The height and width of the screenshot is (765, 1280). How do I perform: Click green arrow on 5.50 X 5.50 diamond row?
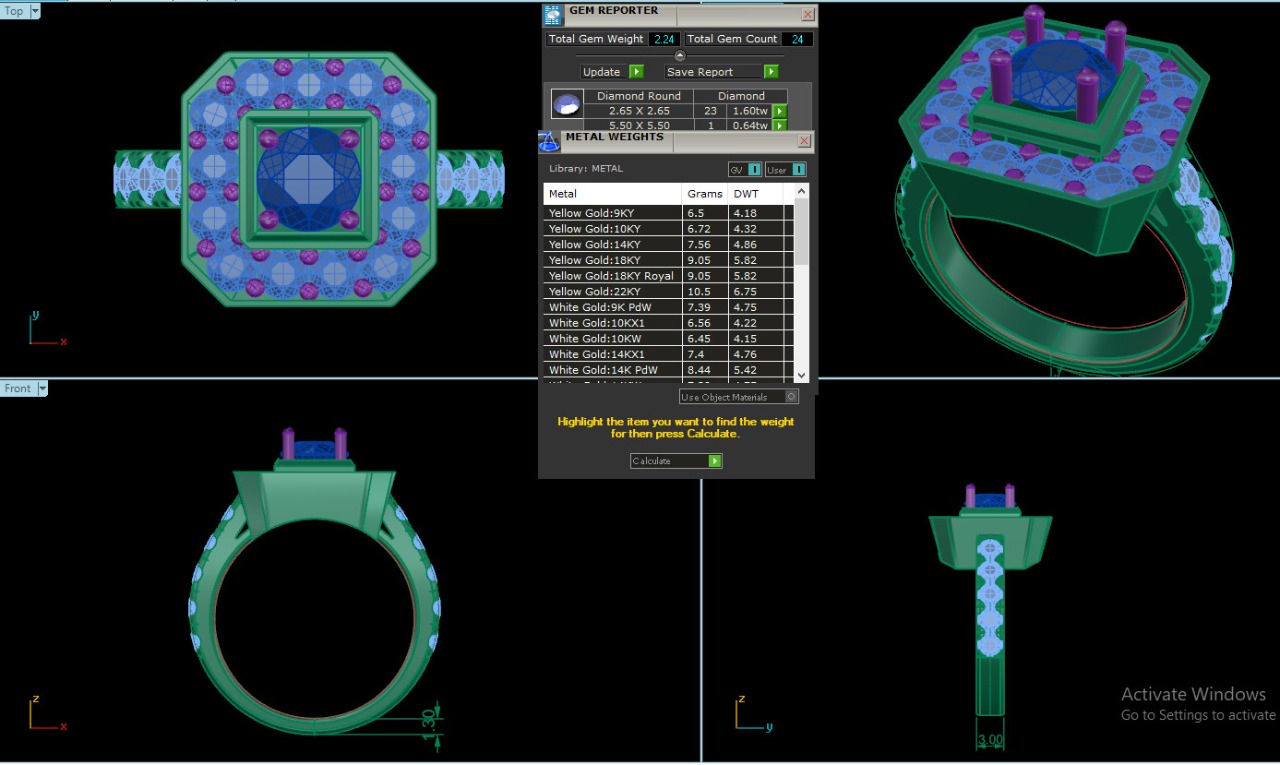(x=780, y=126)
